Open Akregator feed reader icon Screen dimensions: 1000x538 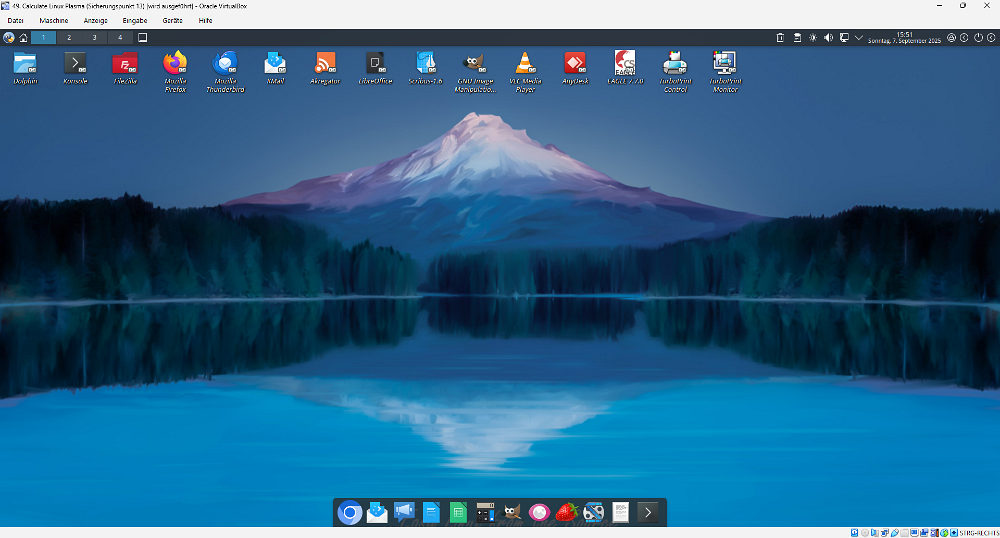click(325, 64)
